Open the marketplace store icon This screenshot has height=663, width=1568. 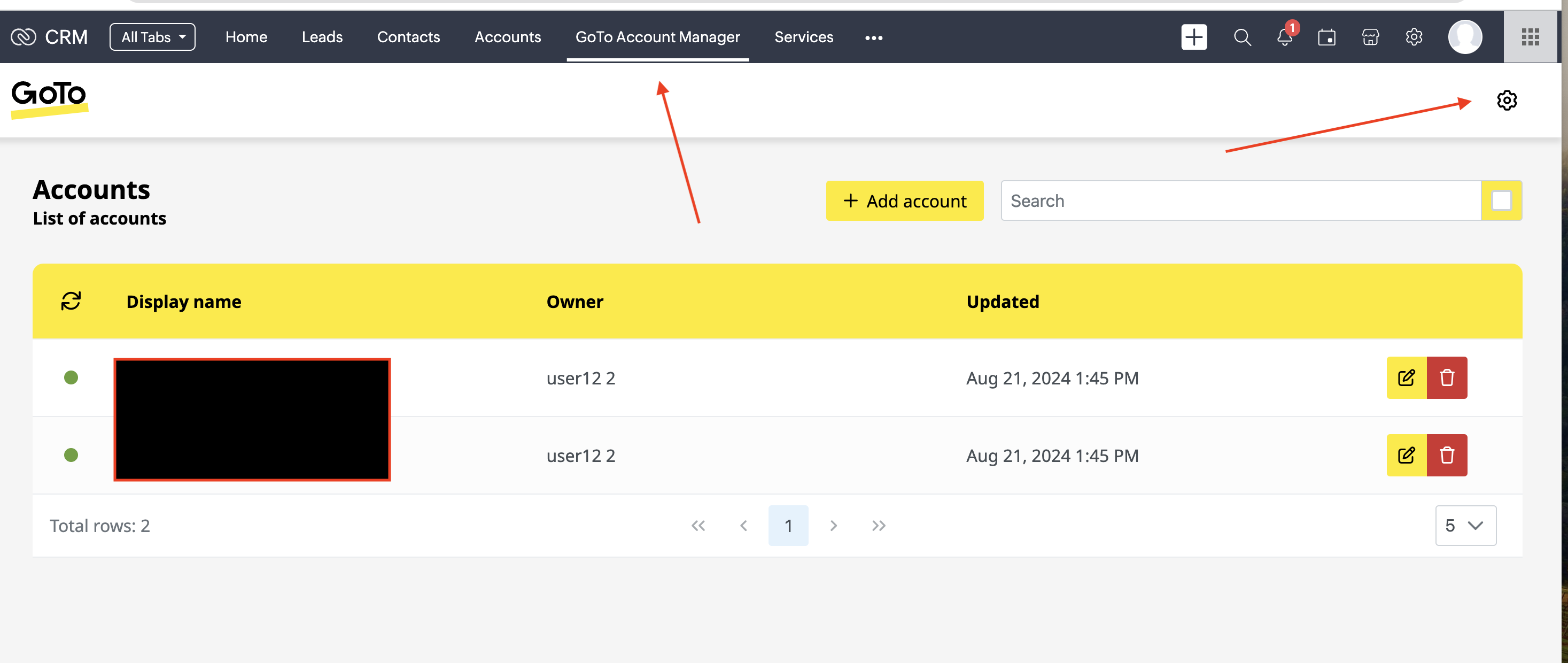(x=1370, y=37)
